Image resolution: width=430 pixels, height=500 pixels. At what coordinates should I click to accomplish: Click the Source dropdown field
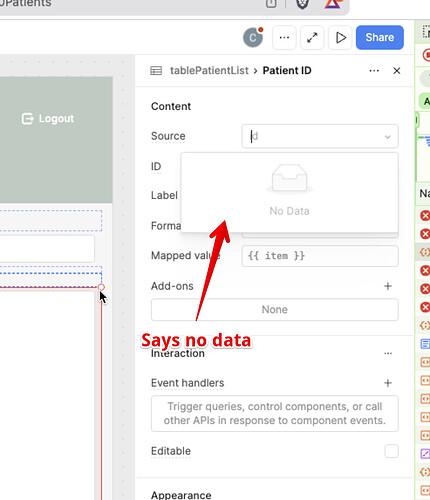point(320,136)
